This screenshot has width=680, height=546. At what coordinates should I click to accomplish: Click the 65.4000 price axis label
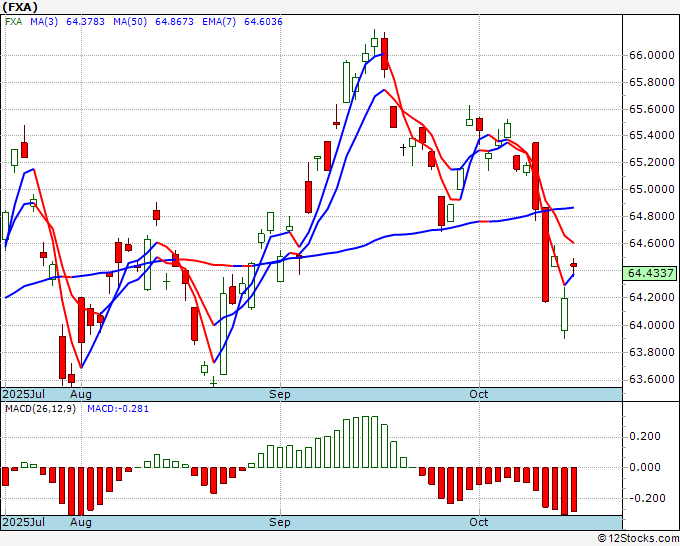651,136
